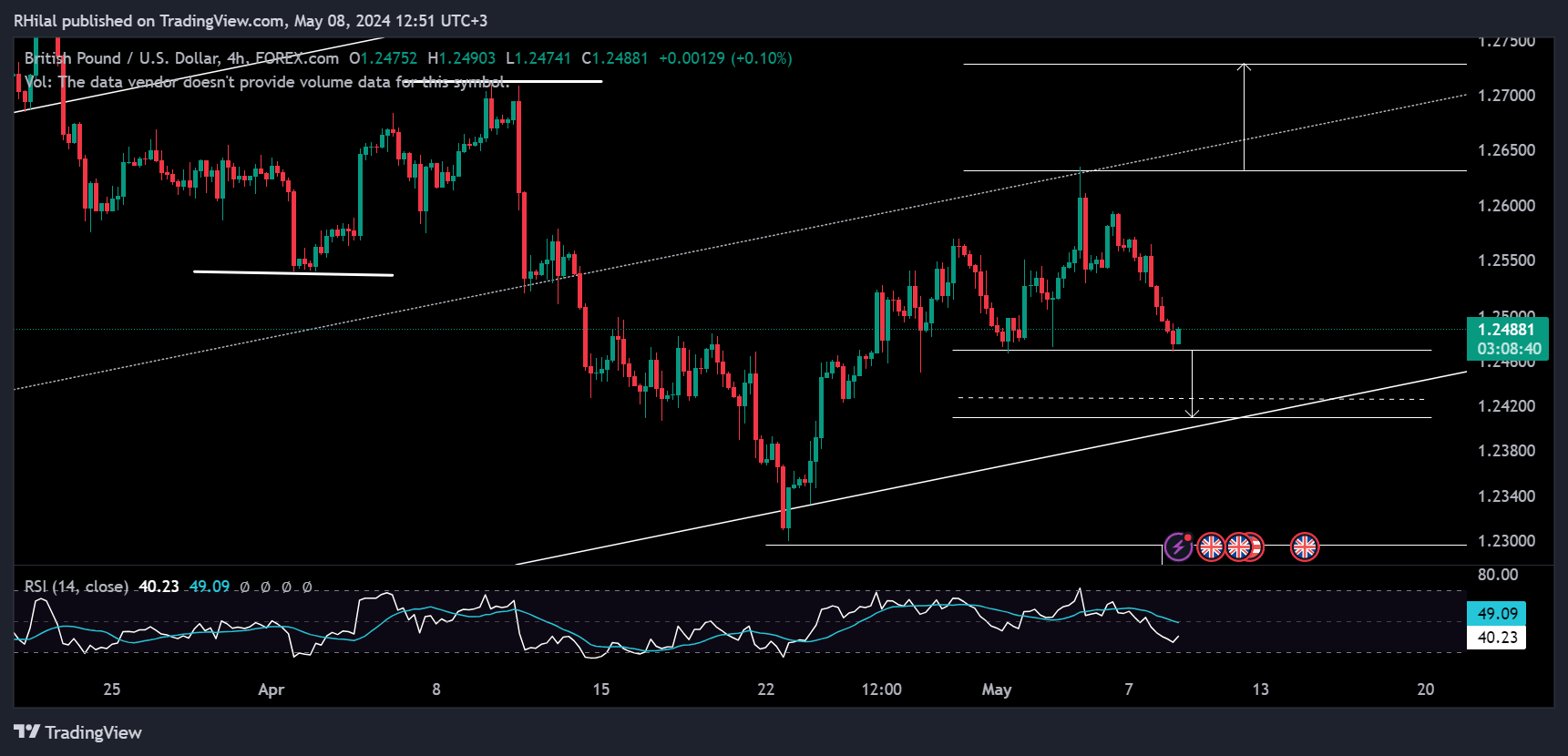
Task: Open the UK flag event overlapping the US flag
Action: 1238,547
